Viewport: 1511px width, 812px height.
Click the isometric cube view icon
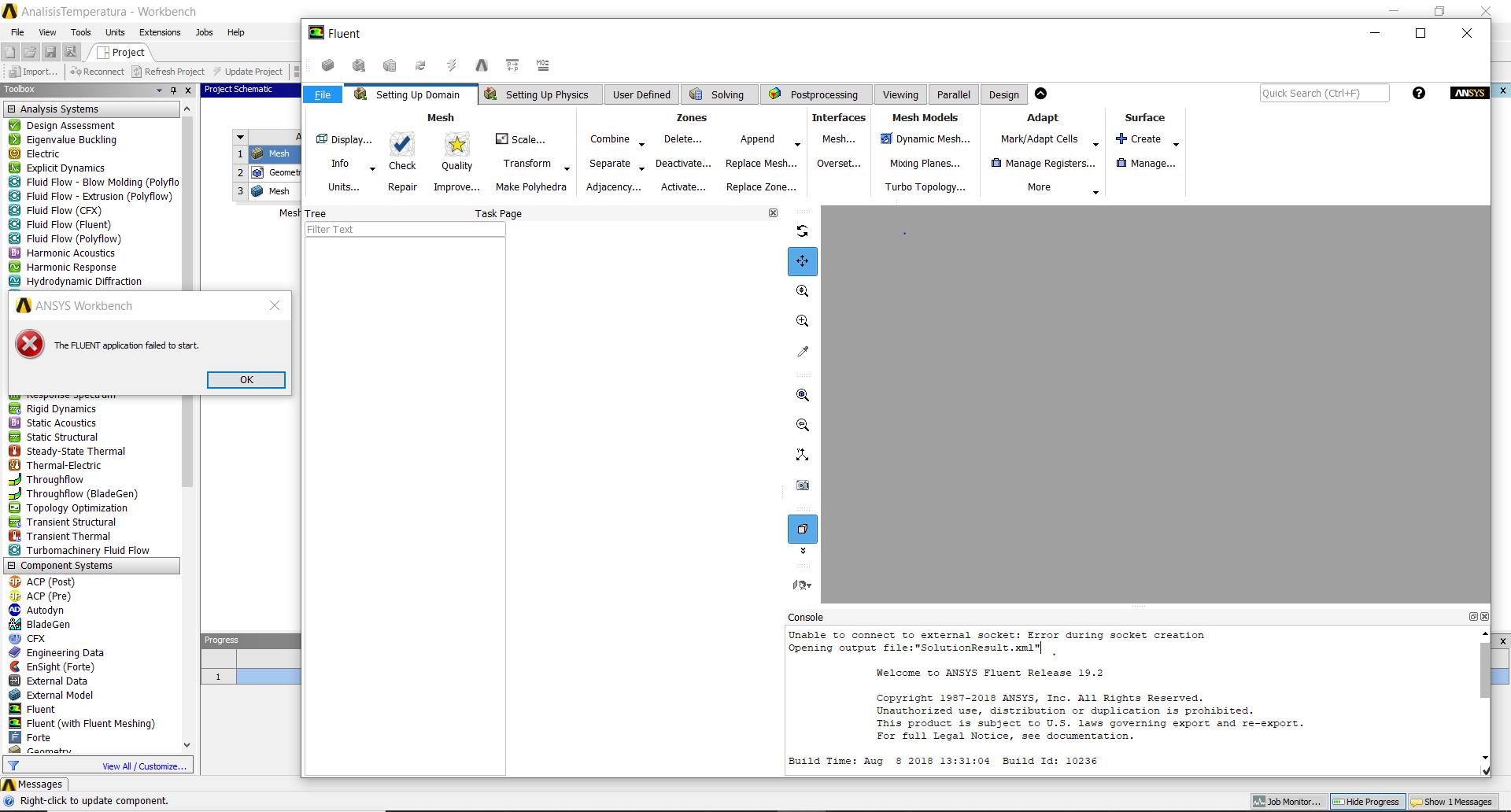[802, 529]
